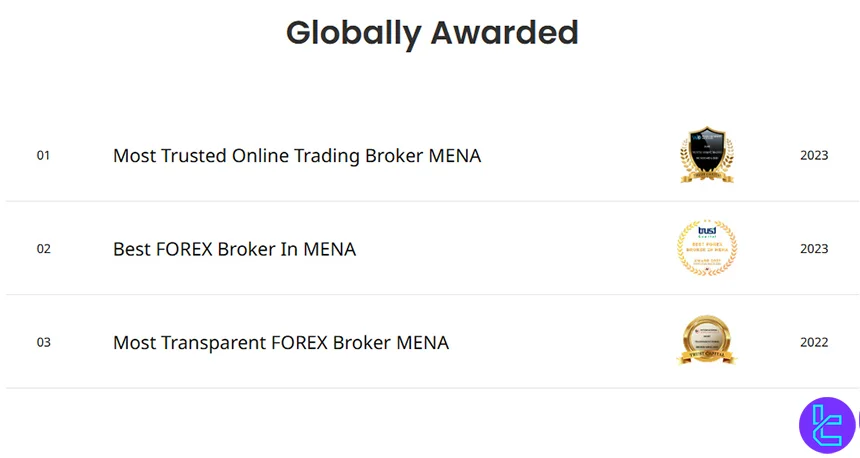The height and width of the screenshot is (458, 860).
Task: Open the Most Trusted Online Trading Broker MENA title
Action: pos(297,156)
